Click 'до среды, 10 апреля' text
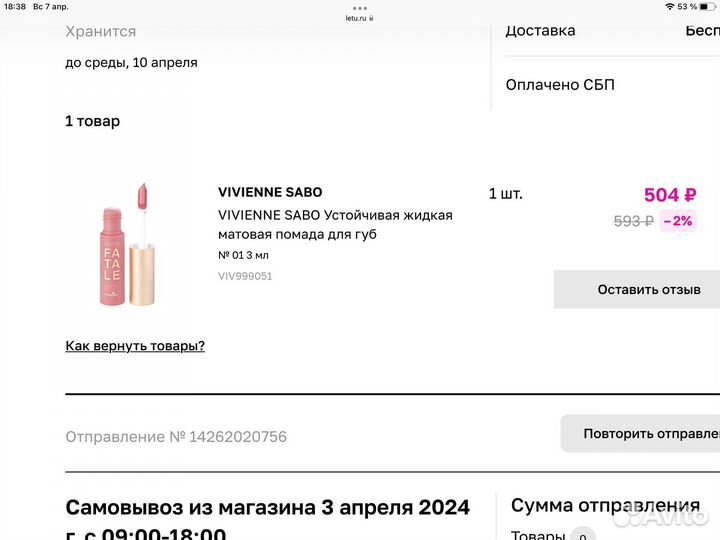This screenshot has height=540, width=720. pos(131,63)
